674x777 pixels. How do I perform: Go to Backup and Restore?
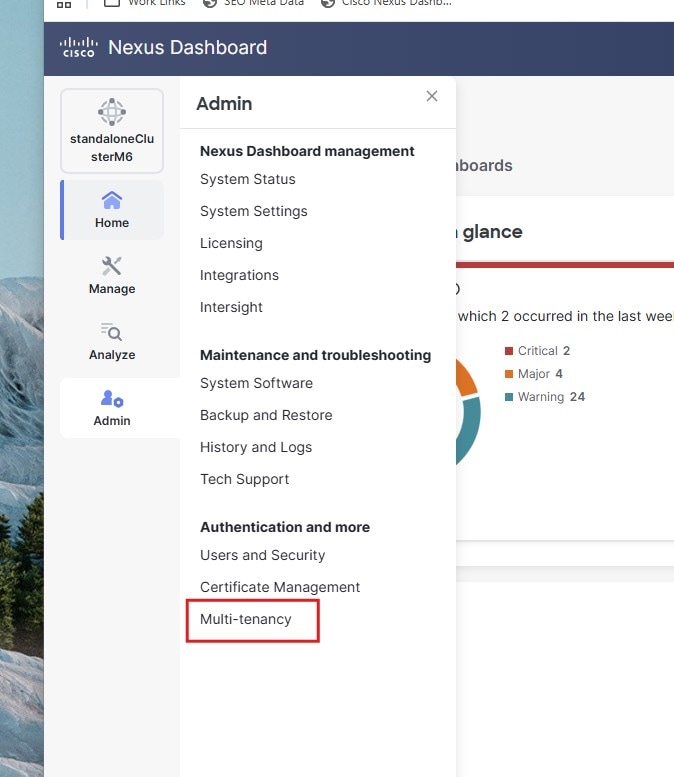266,415
